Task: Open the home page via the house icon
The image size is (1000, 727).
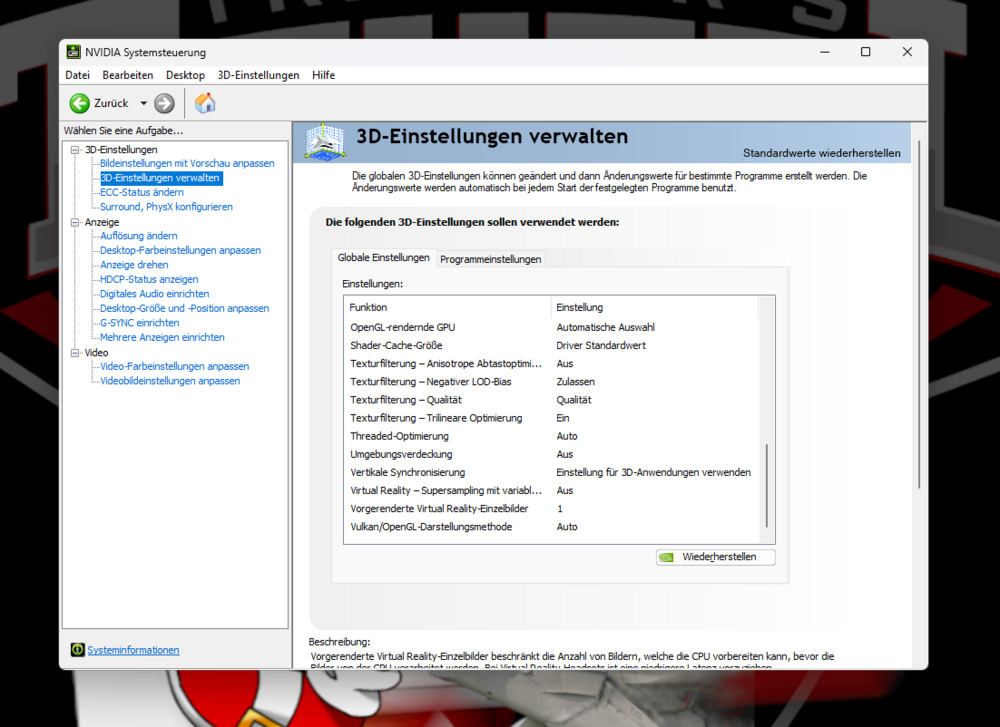Action: 205,103
